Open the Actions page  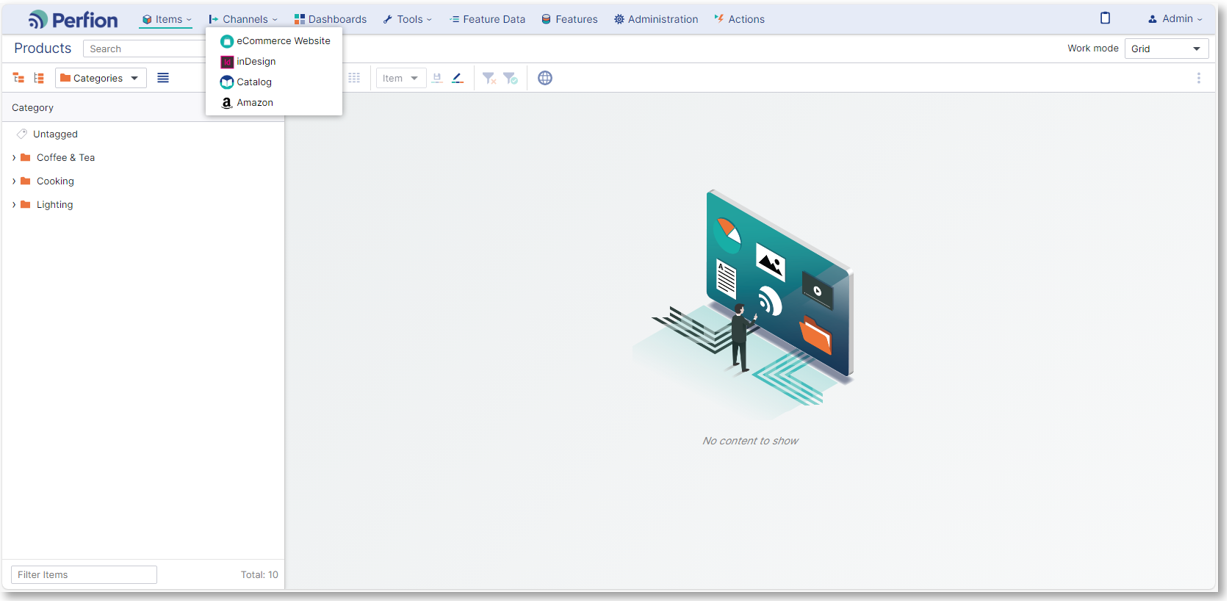click(x=739, y=19)
